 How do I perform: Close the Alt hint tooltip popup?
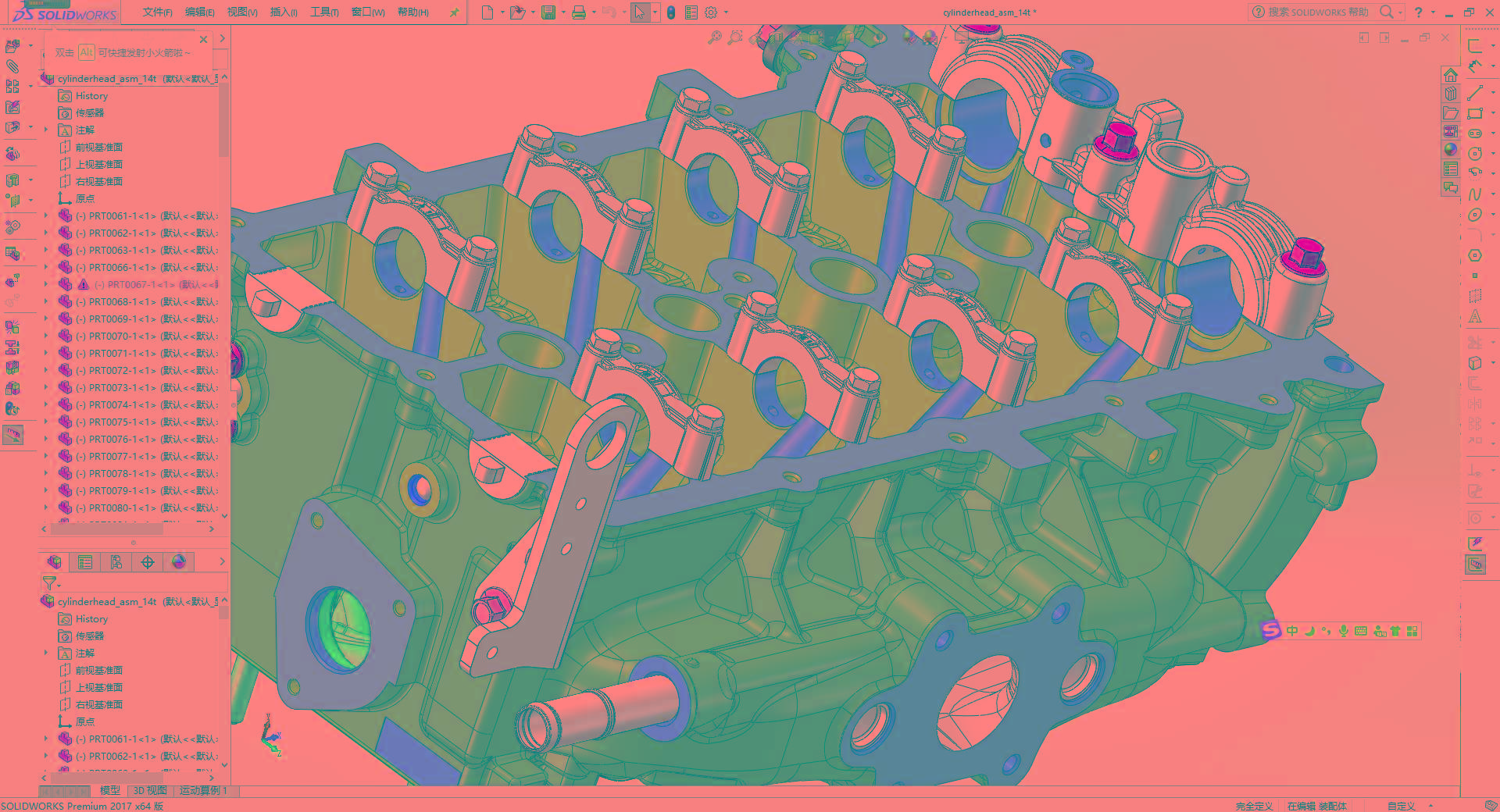coord(204,39)
